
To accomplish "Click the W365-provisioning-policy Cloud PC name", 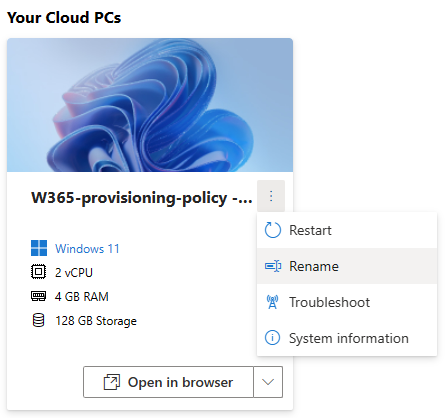I will point(142,198).
